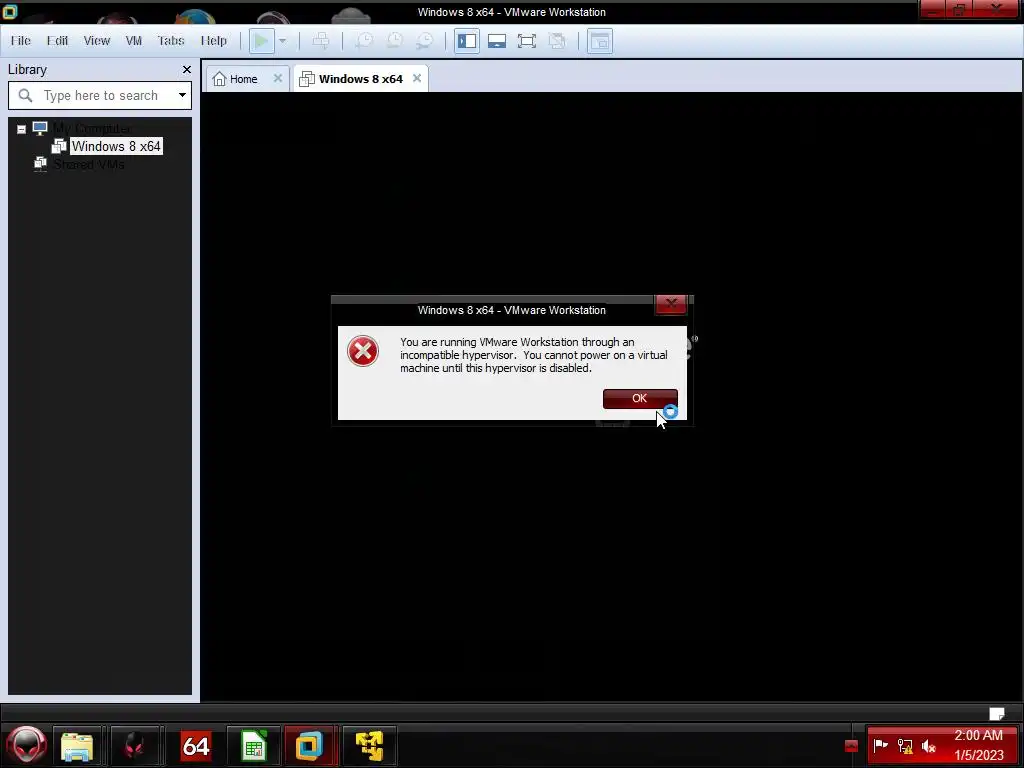This screenshot has width=1024, height=768.
Task: Open the LibreOffice Calc taskbar icon
Action: pyautogui.click(x=253, y=745)
